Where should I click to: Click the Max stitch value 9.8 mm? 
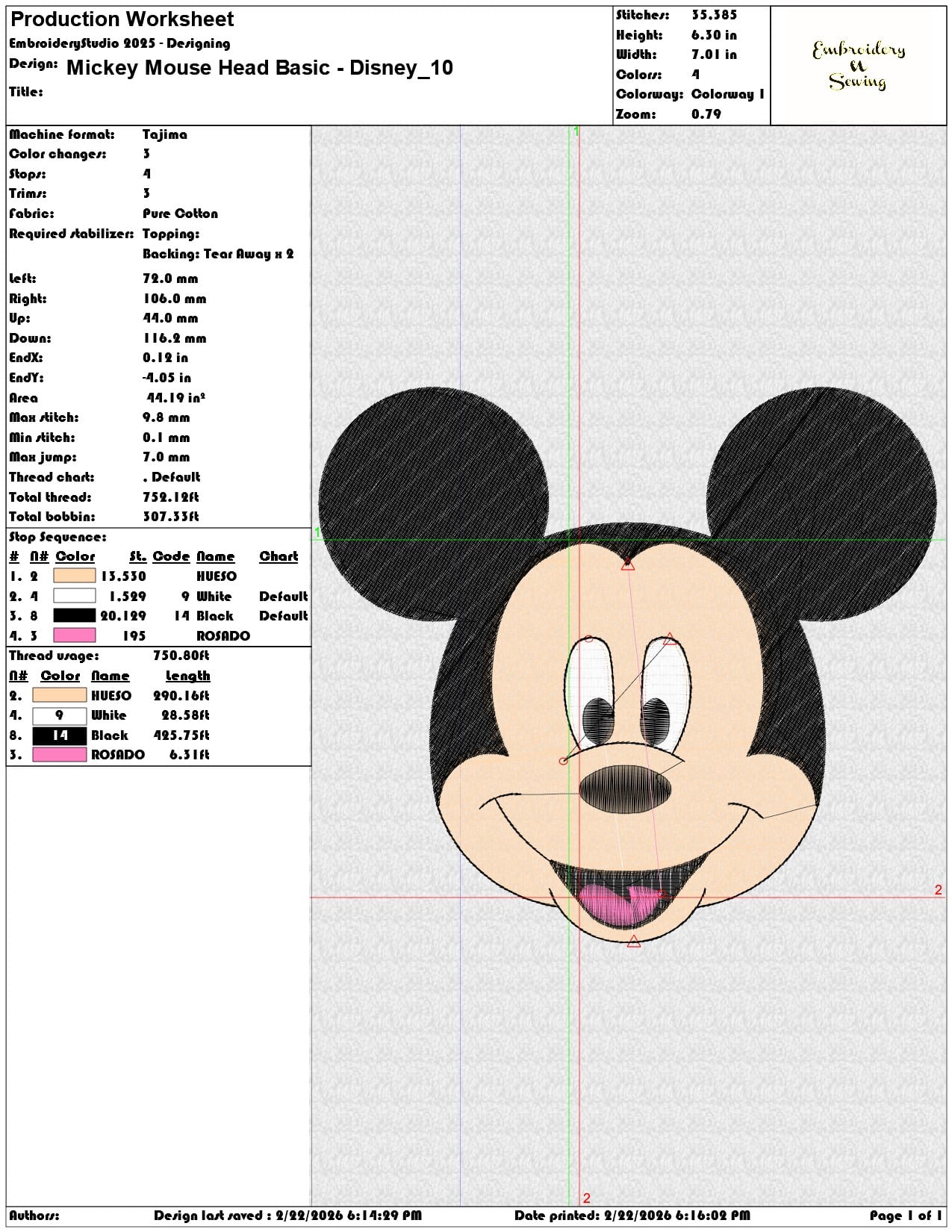click(x=166, y=417)
